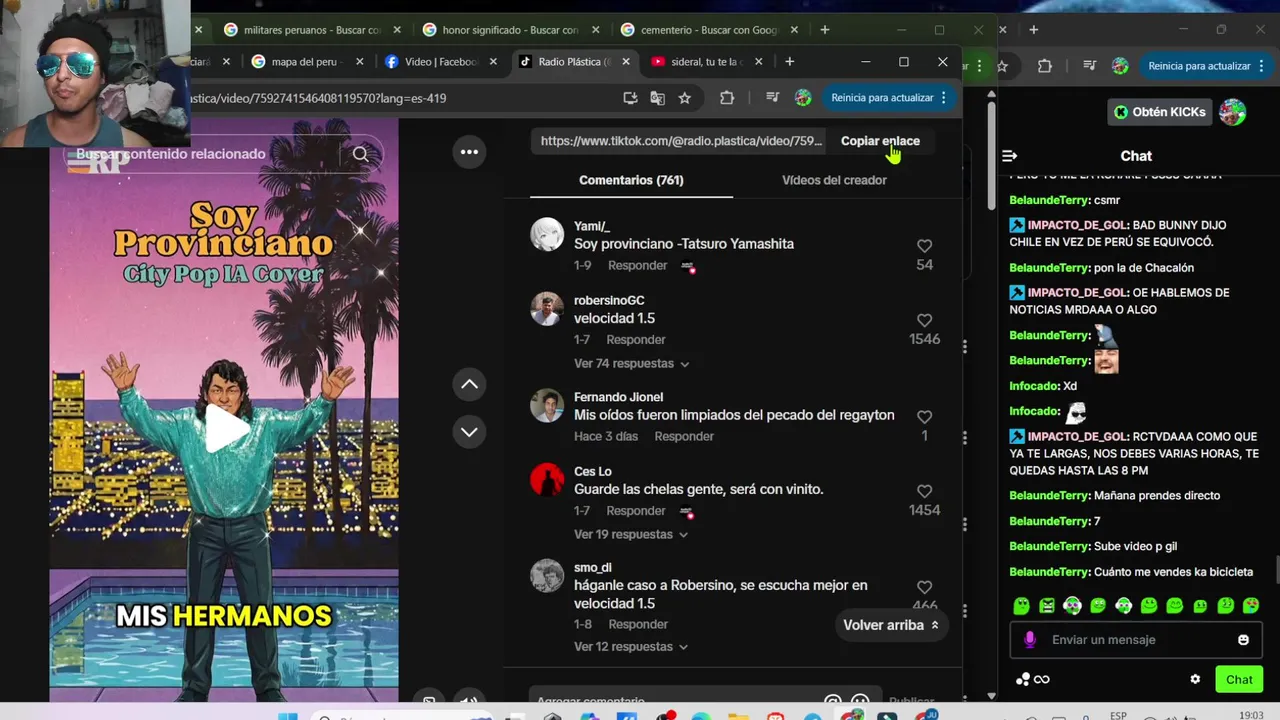
Task: Like Ces Lo's comment showing 1454 likes
Action: pyautogui.click(x=924, y=491)
